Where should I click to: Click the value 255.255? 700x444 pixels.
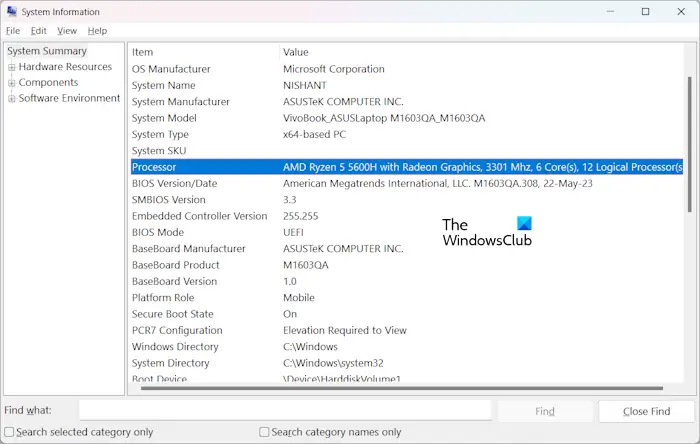pos(300,216)
